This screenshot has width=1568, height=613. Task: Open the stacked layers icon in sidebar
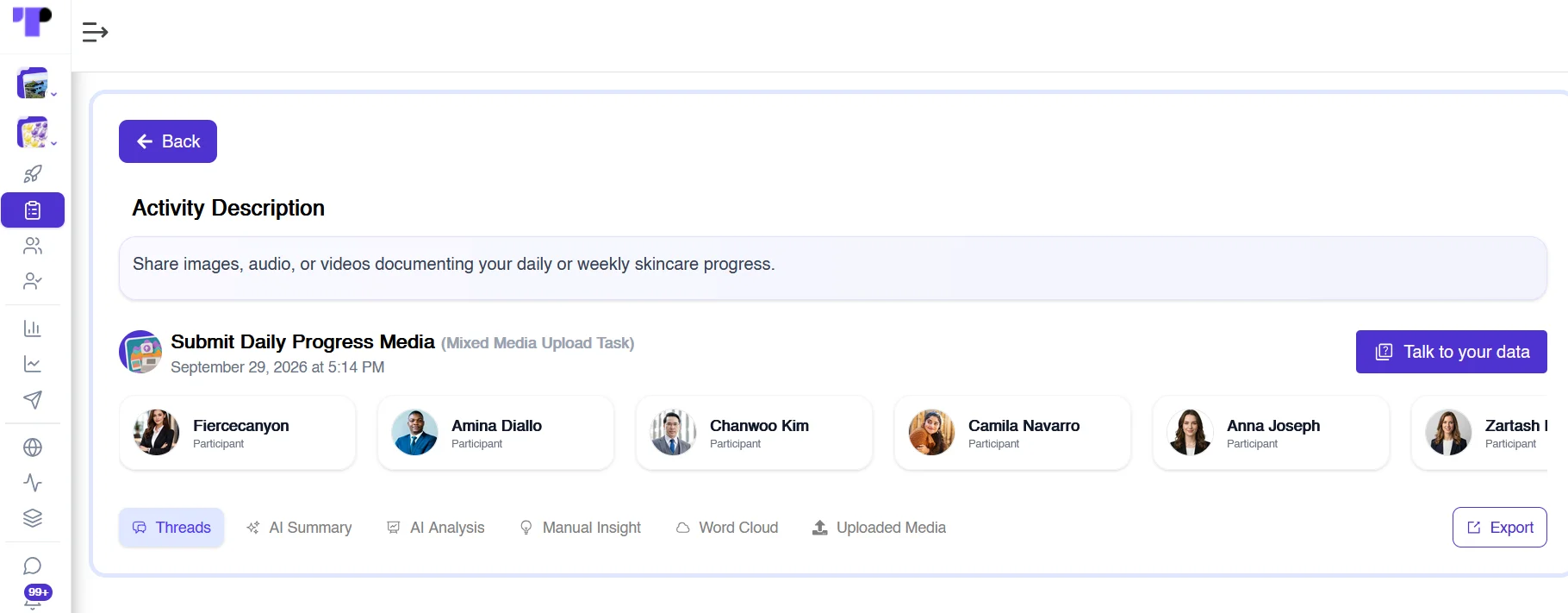point(33,518)
